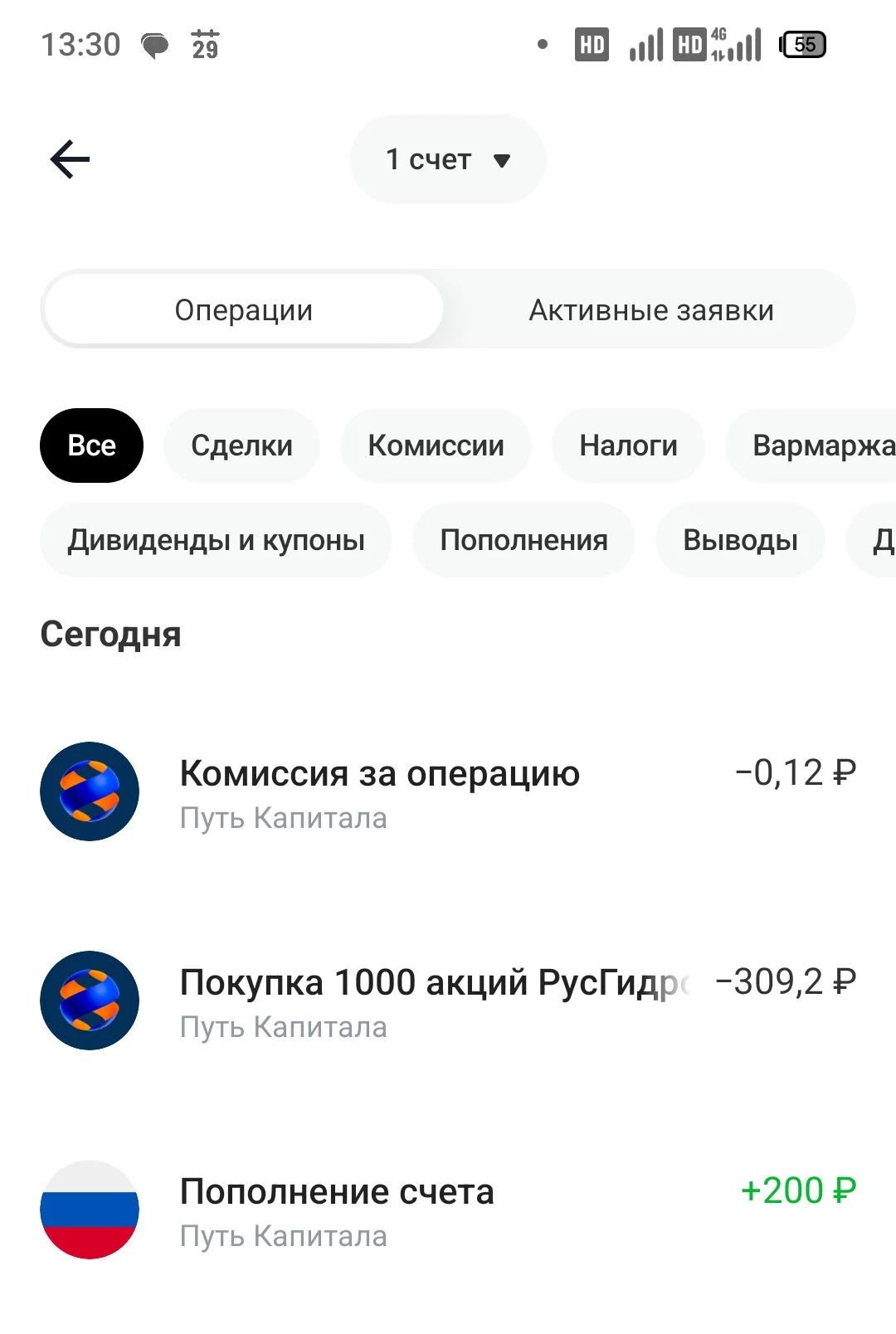Filter operations by «Комиссии»

point(436,445)
